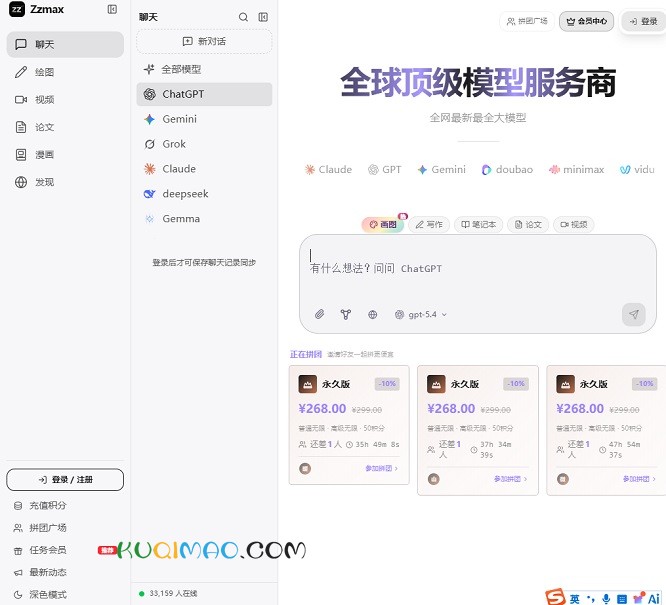Toggle web search globe icon in input
666x605 pixels.
point(373,314)
